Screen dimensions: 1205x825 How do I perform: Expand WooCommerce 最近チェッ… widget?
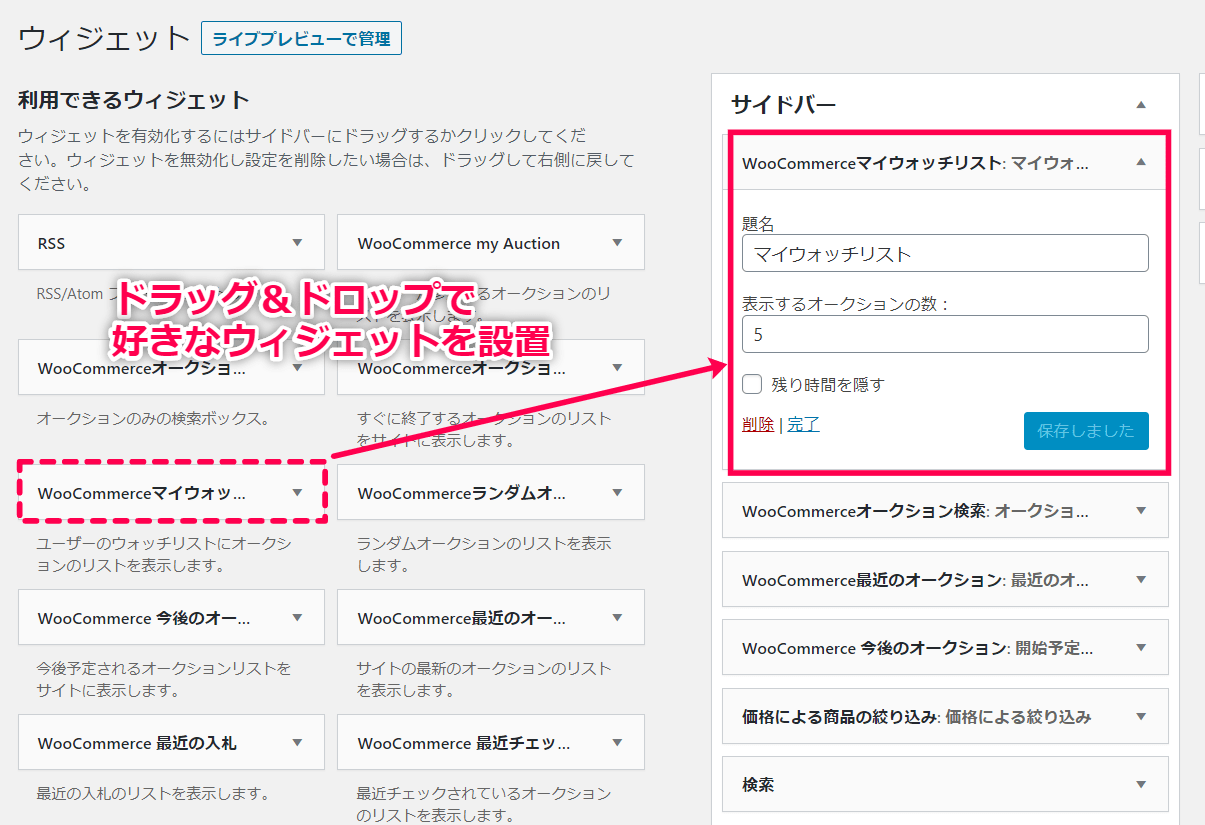(617, 743)
